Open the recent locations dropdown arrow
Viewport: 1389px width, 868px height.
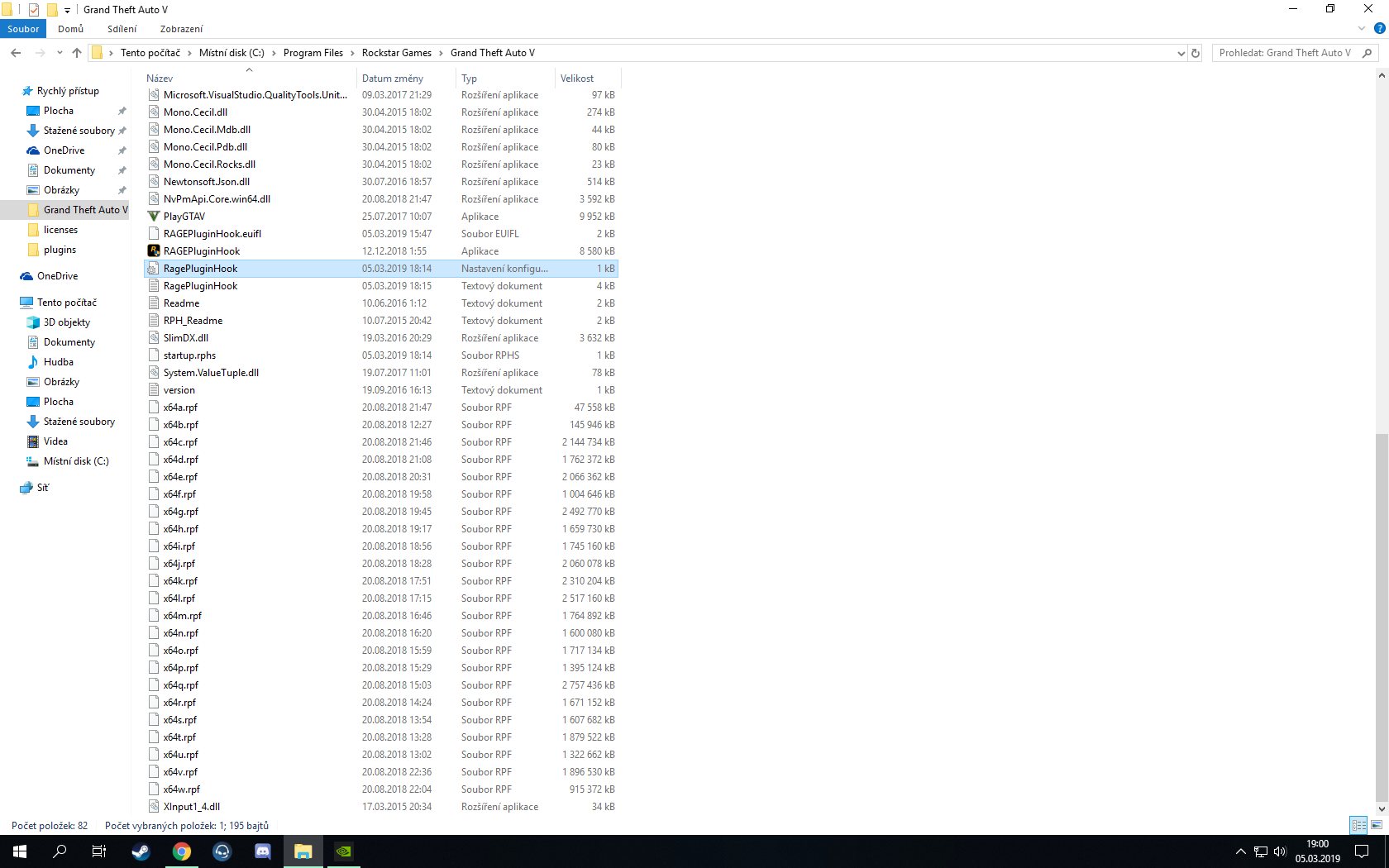[60, 53]
